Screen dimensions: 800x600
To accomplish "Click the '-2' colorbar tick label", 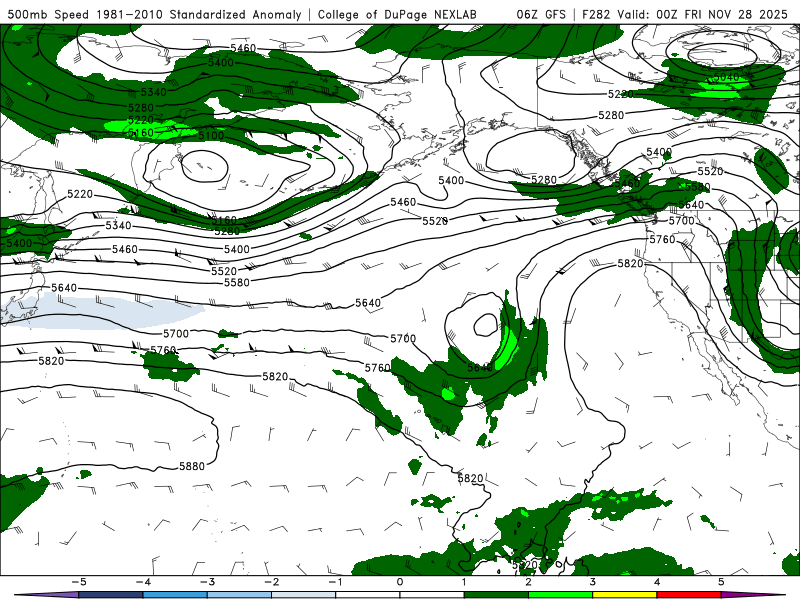I will click(271, 582).
